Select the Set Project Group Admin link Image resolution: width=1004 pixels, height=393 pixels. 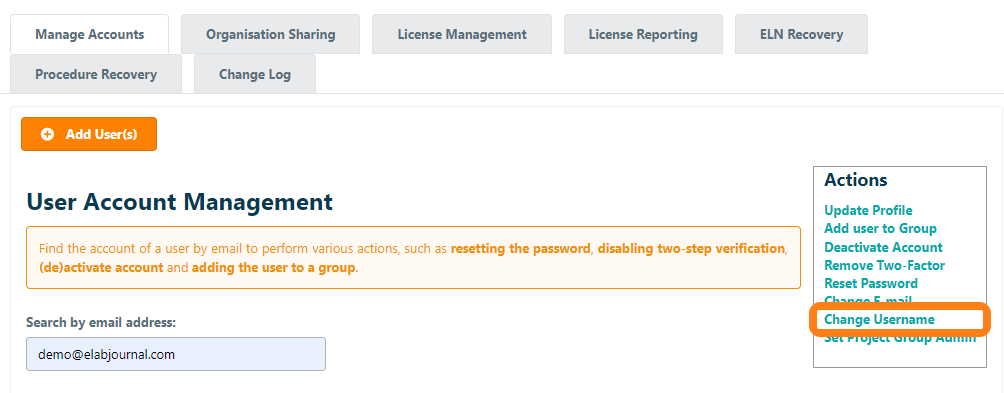(900, 337)
